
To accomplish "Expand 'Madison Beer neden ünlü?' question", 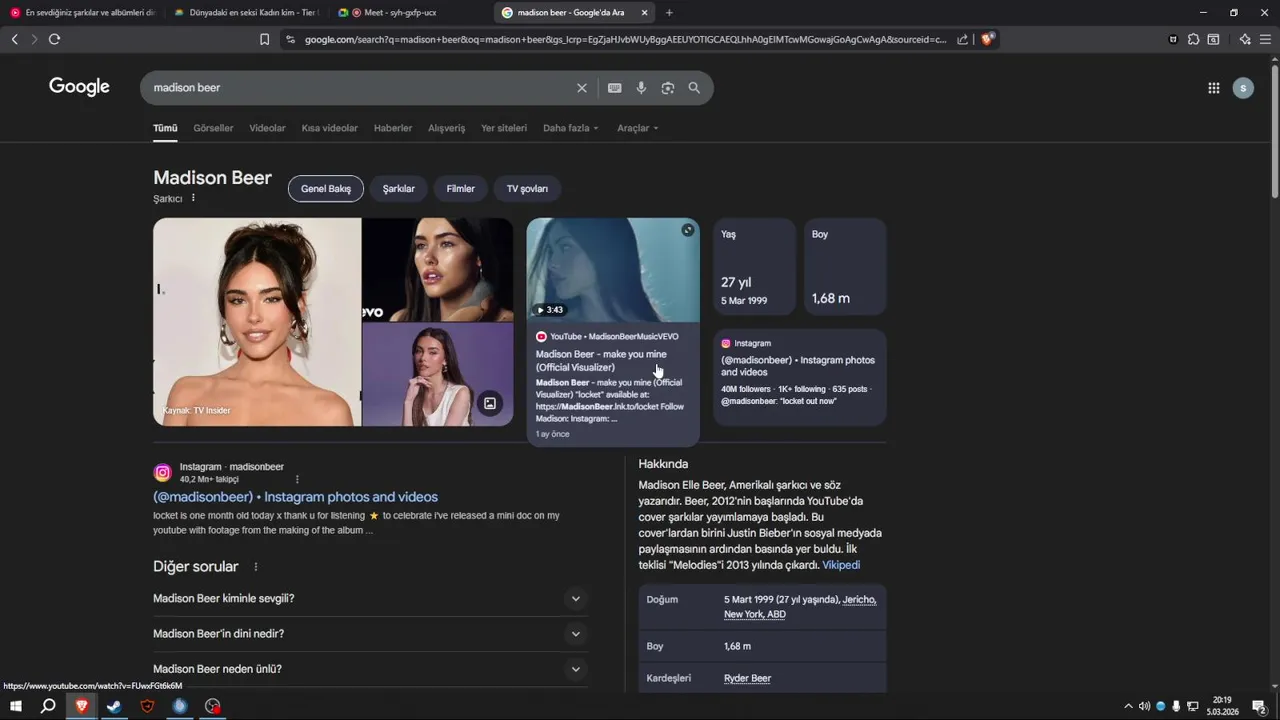I will pyautogui.click(x=368, y=669).
